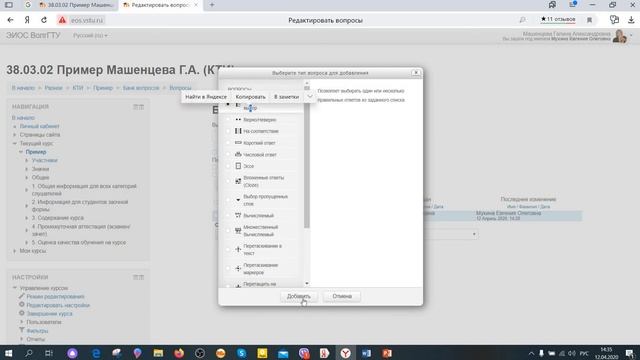Open Firefox from the taskbar
640x360 pixels.
click(179, 353)
